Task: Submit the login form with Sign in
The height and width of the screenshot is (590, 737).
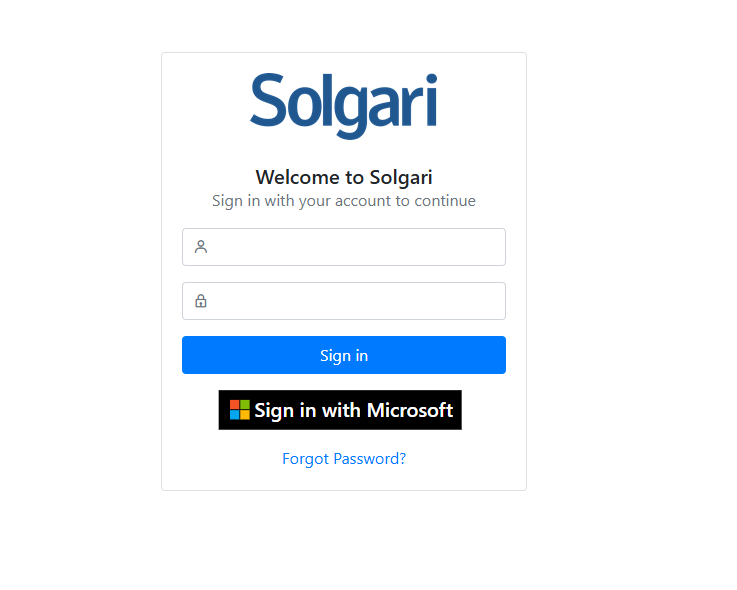Action: click(x=344, y=355)
